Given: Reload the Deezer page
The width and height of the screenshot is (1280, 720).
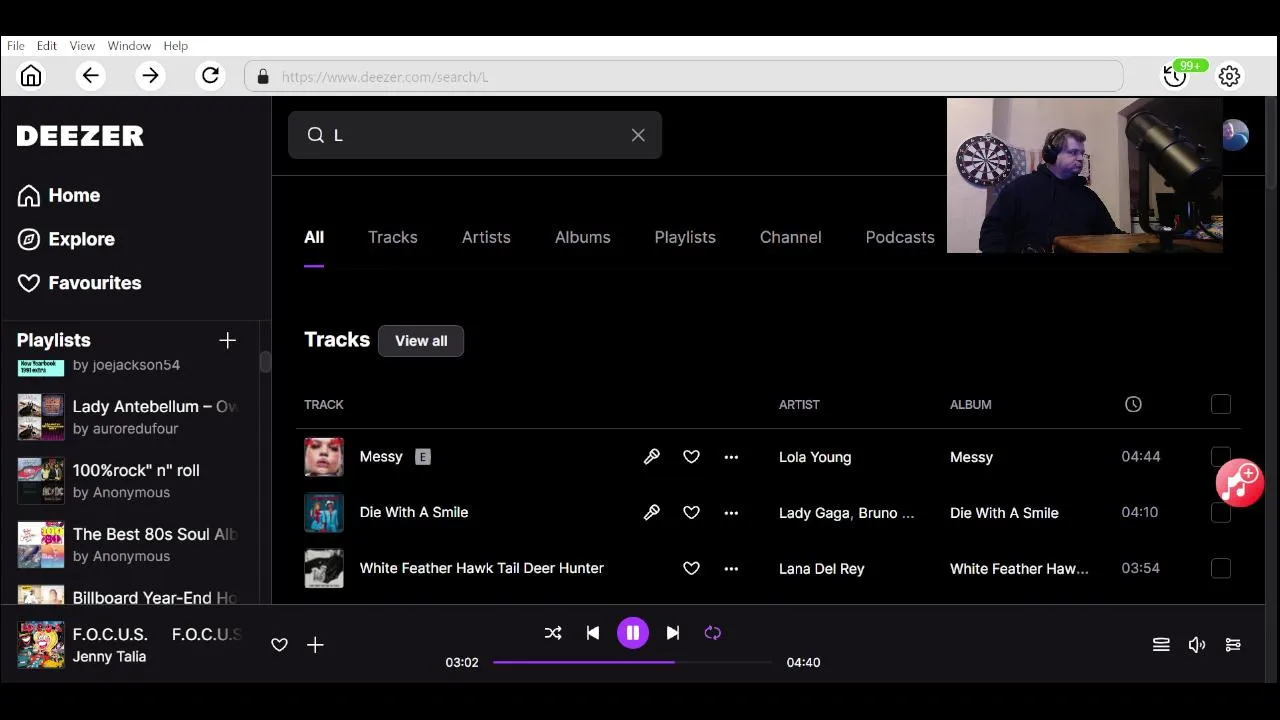Looking at the screenshot, I should tap(210, 76).
